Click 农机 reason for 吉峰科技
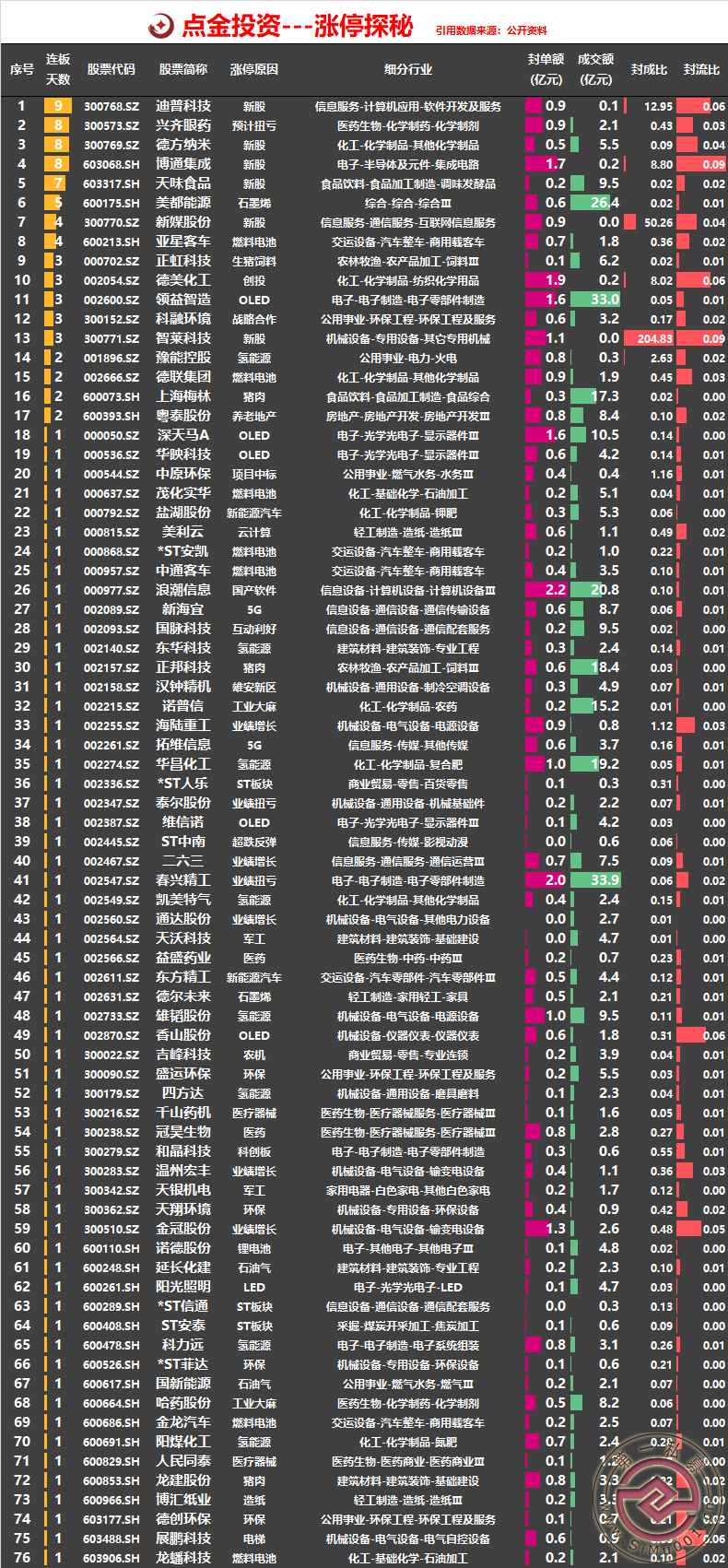Image resolution: width=728 pixels, height=1568 pixels. point(254,1055)
